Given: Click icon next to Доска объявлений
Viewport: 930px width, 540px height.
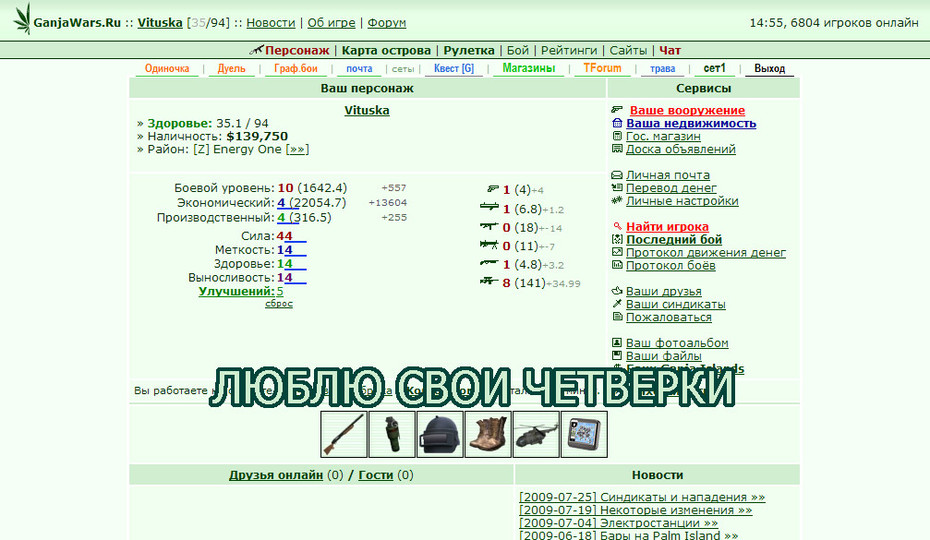Looking at the screenshot, I should click(x=617, y=149).
